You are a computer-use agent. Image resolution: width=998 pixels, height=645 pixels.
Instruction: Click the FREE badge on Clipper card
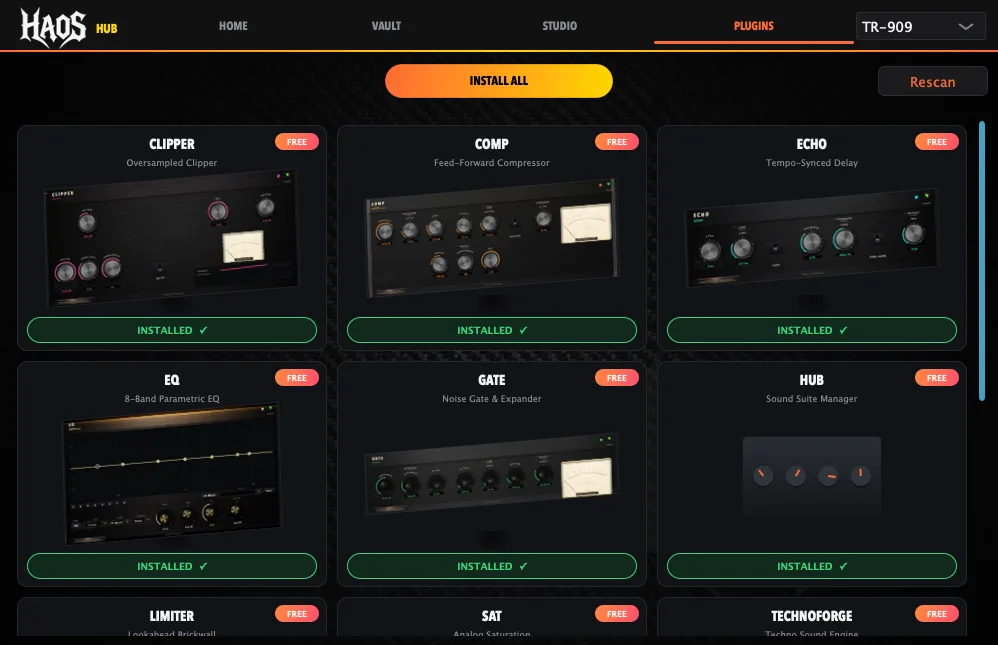[297, 141]
